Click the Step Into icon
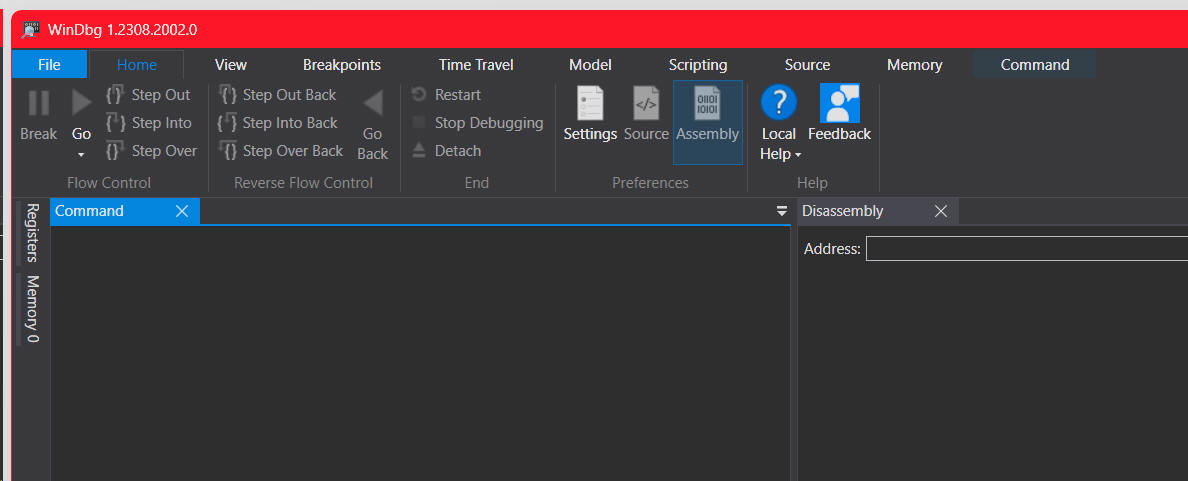This screenshot has height=481, width=1188. [115, 123]
